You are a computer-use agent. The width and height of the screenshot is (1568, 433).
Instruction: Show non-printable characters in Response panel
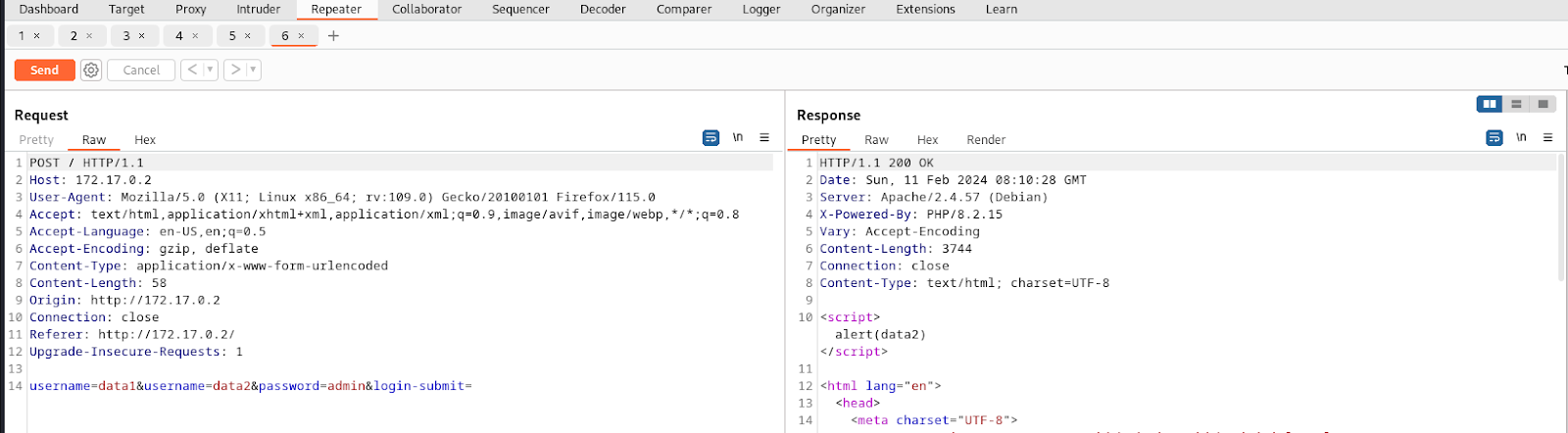[1521, 138]
